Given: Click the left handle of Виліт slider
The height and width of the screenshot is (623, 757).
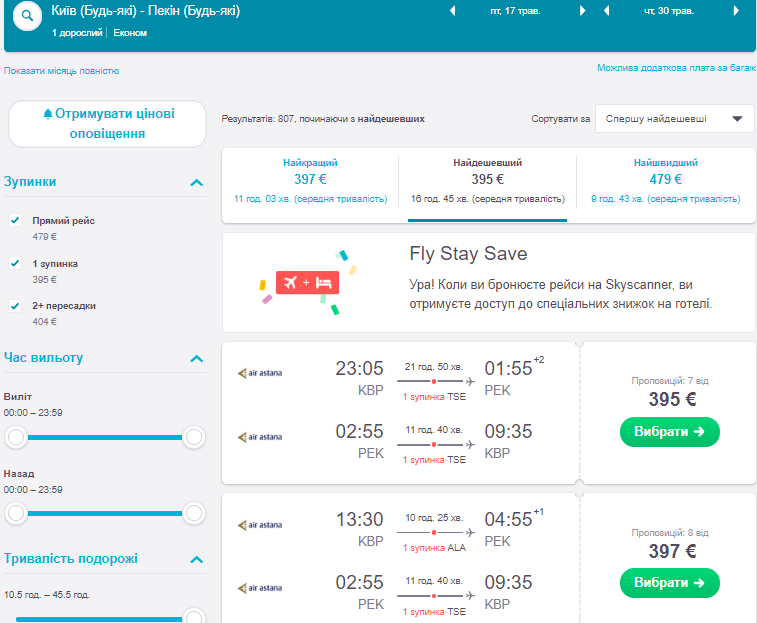Looking at the screenshot, I should [15, 437].
